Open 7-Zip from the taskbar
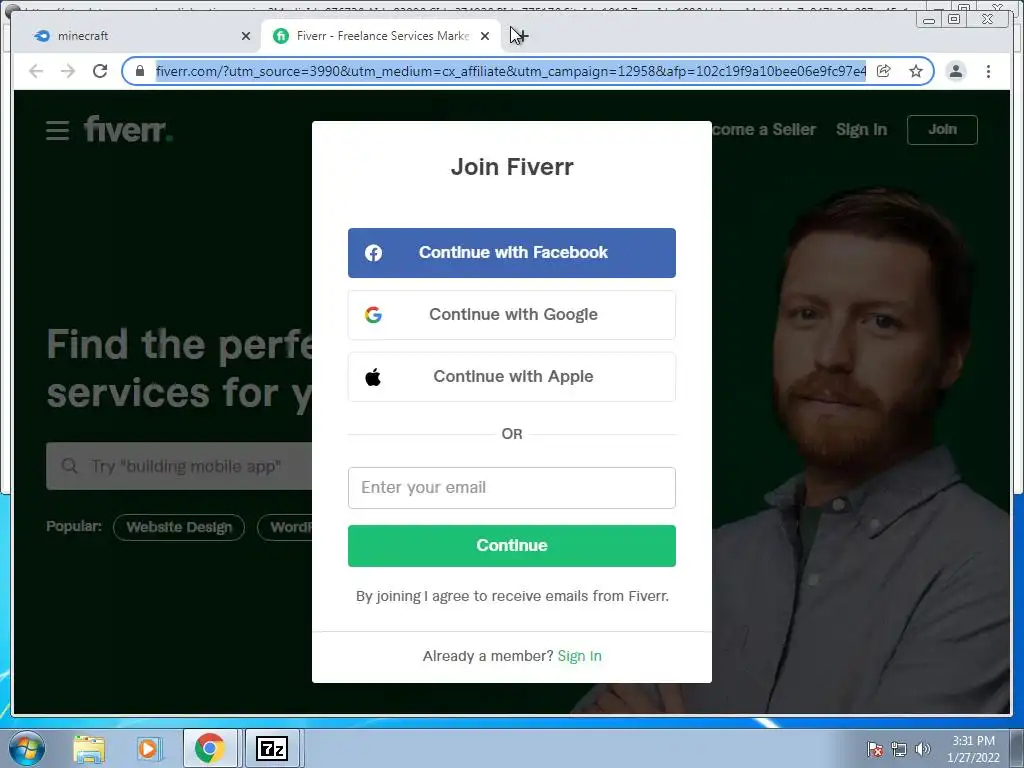 tap(272, 748)
